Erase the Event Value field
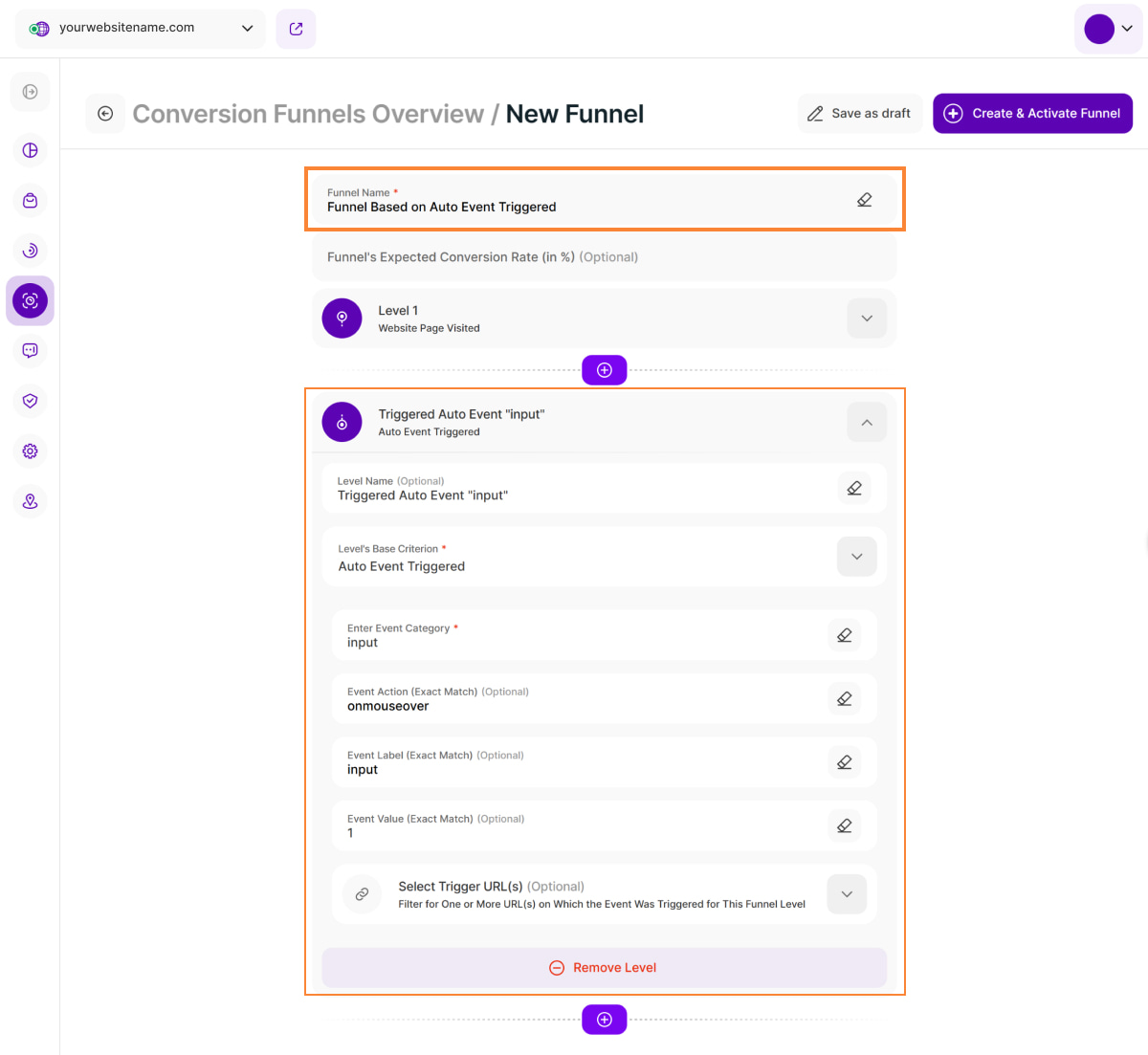The height and width of the screenshot is (1055, 1148). coord(844,825)
